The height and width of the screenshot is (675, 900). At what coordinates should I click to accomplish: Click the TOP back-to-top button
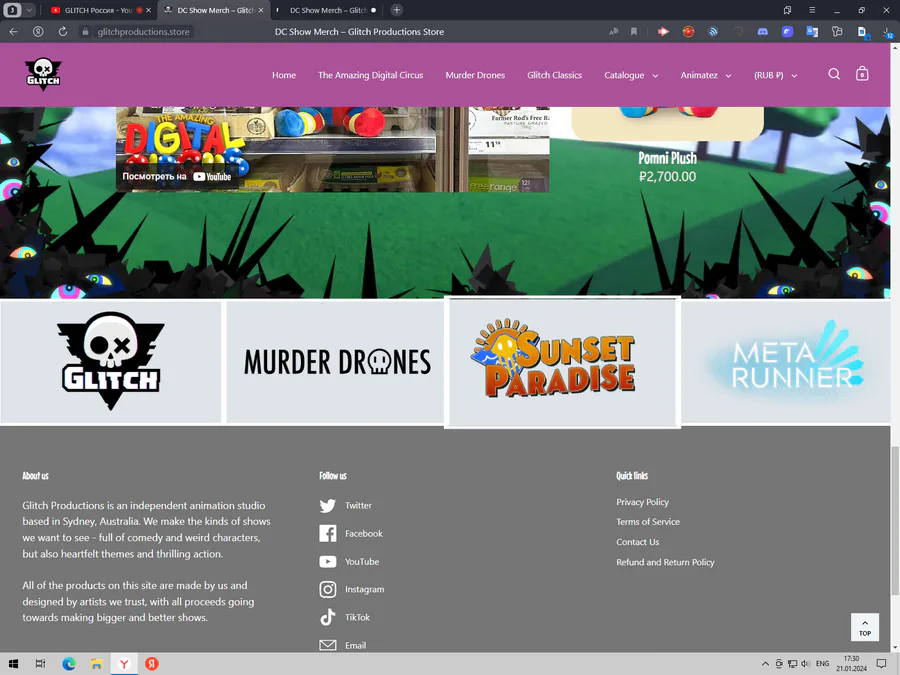point(864,627)
